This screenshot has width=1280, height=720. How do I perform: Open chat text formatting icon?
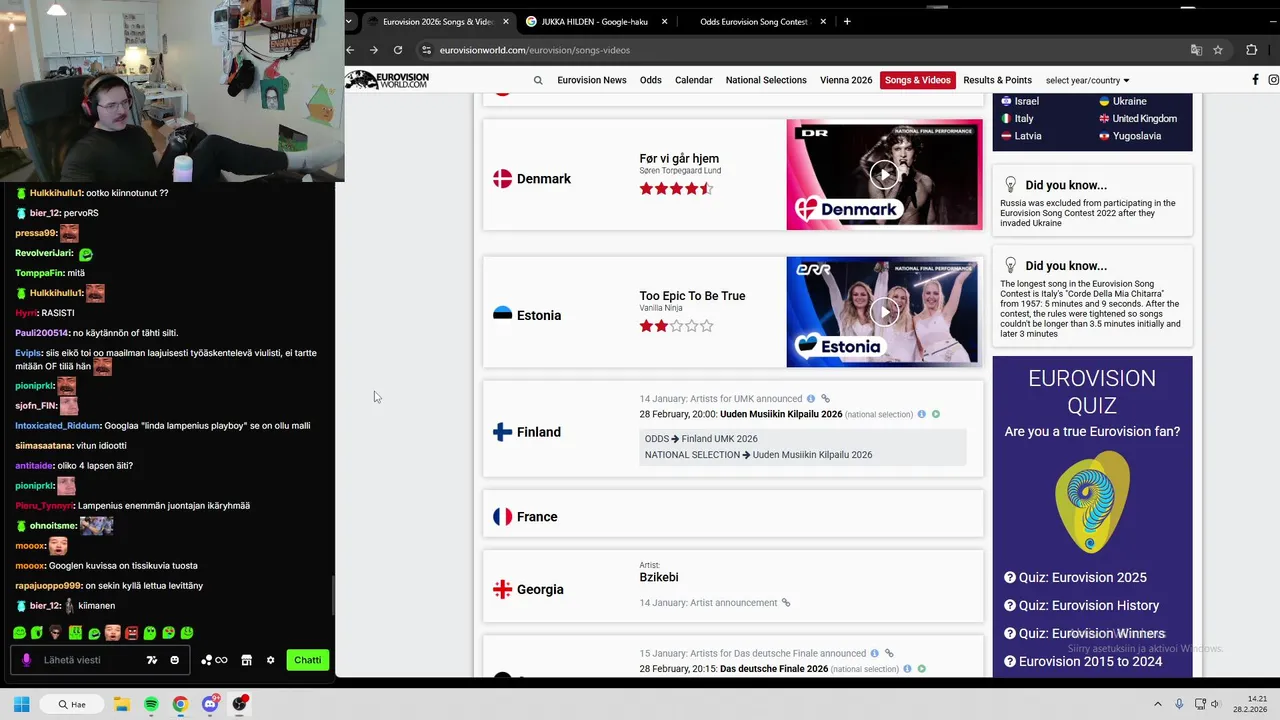(x=152, y=660)
